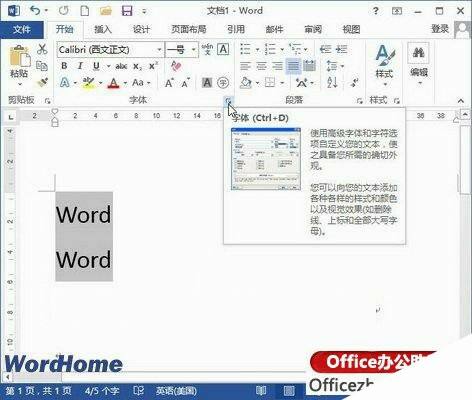Click the Copy icon
Image resolution: width=472 pixels, height=400 pixels.
coord(42,66)
